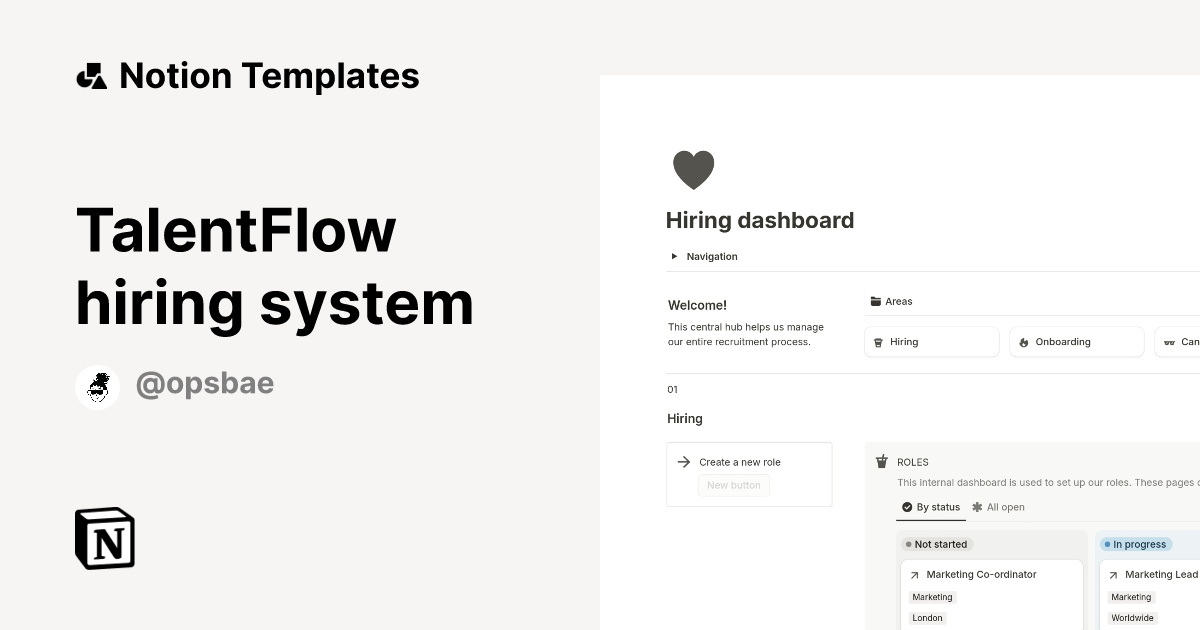Image resolution: width=1200 pixels, height=630 pixels.
Task: Select the Marketing tag on Marketing Co-ordinator
Action: [x=932, y=596]
